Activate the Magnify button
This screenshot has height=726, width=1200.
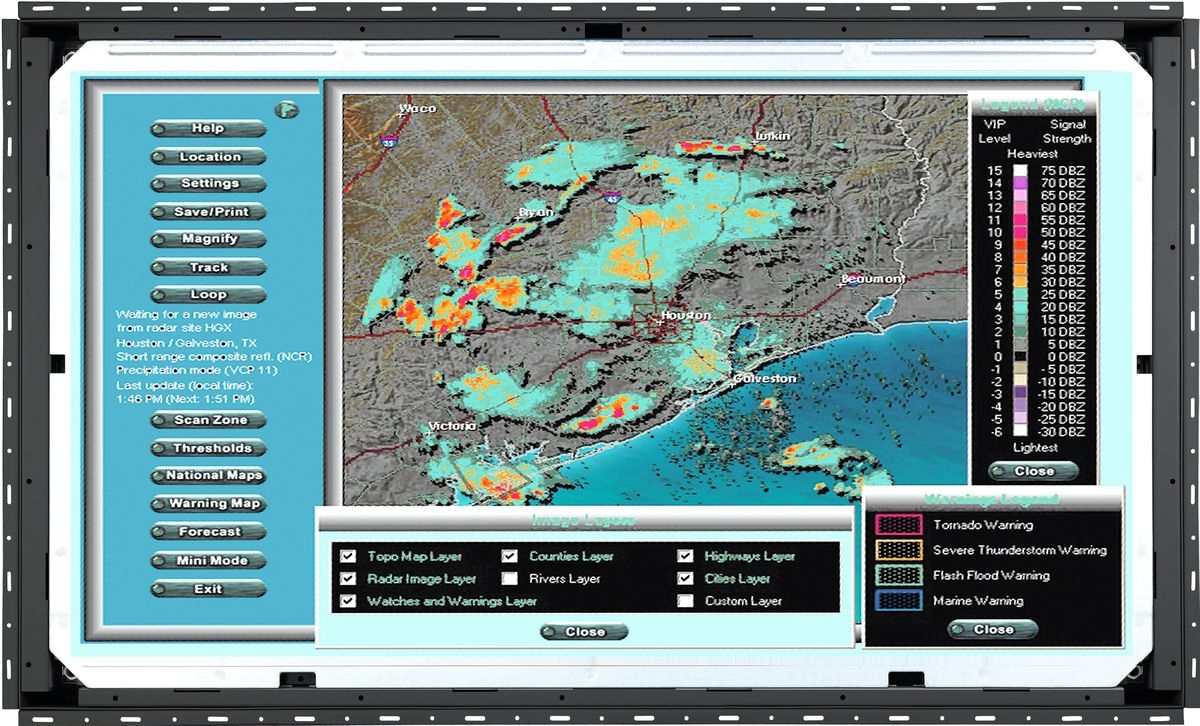click(x=209, y=240)
